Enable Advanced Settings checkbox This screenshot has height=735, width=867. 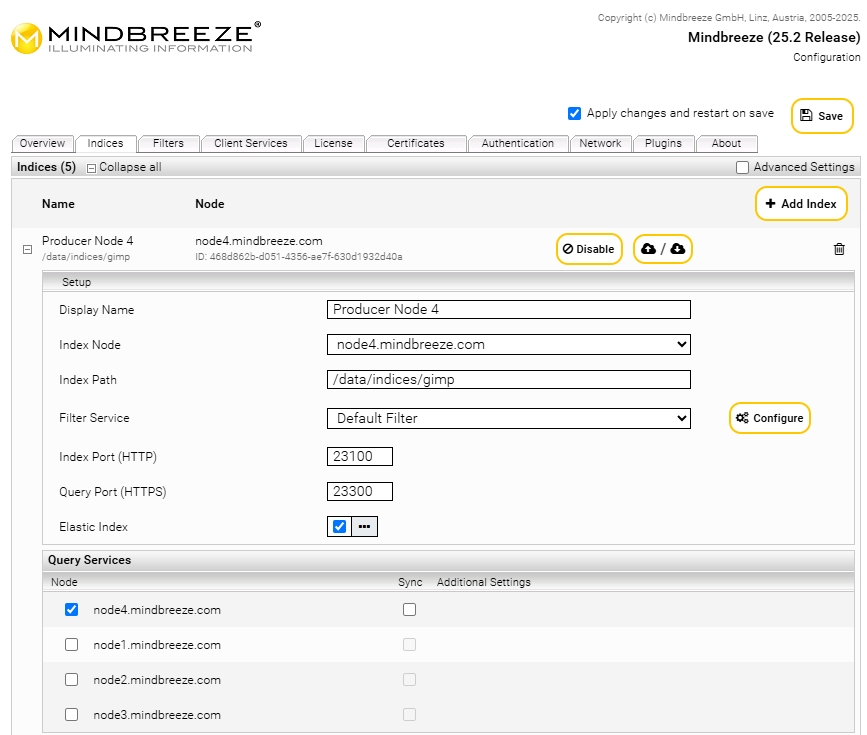coord(743,167)
